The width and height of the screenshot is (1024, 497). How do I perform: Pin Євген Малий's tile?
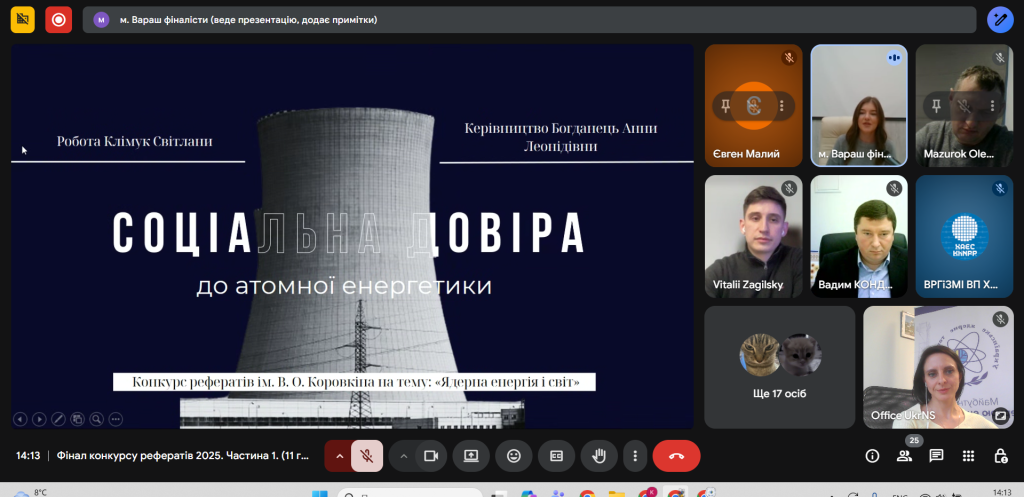723,105
